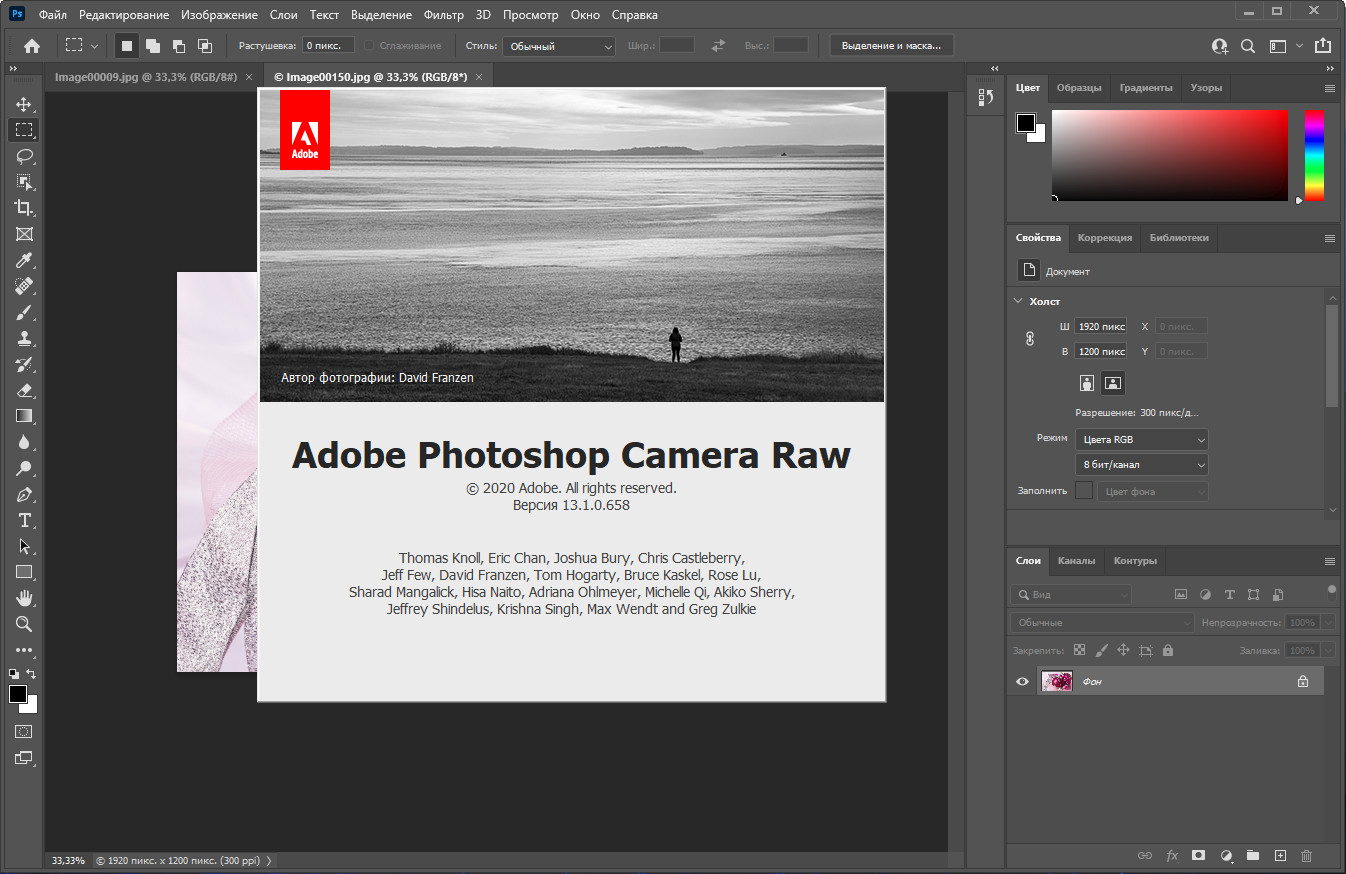The width and height of the screenshot is (1346, 874).
Task: Select the Zoom tool
Action: [x=24, y=624]
